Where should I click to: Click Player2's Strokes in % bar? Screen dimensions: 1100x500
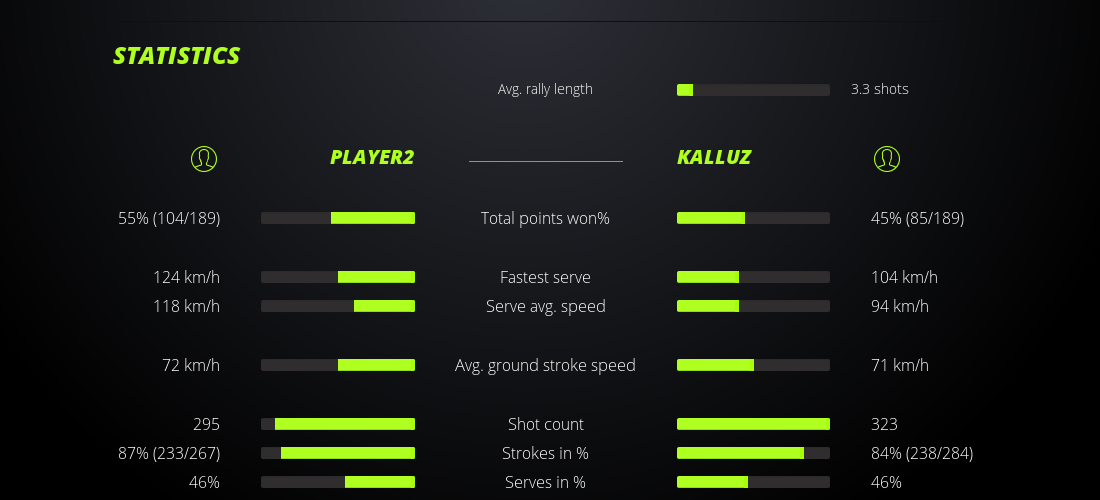338,453
